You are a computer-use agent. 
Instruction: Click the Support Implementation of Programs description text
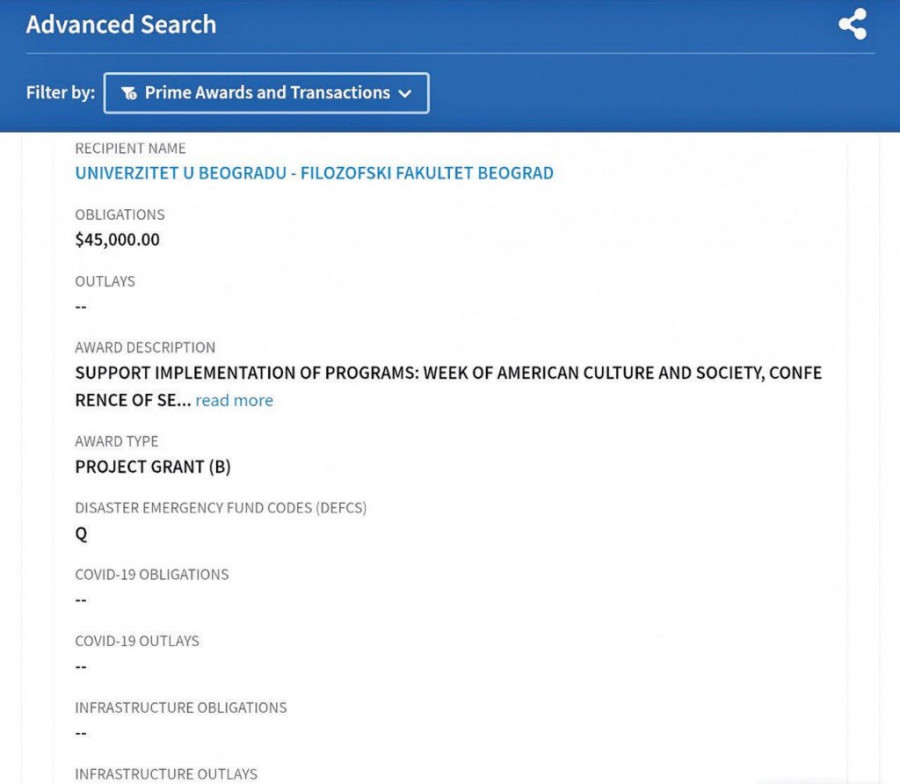click(448, 373)
